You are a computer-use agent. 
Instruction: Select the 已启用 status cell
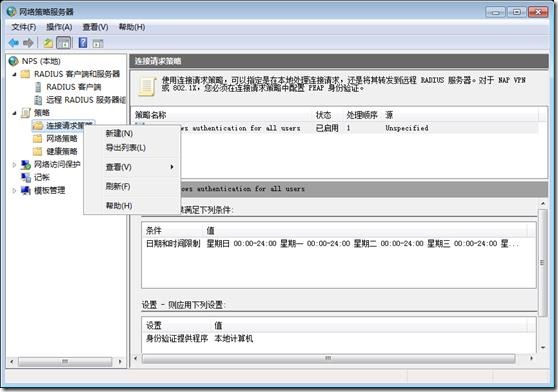(x=327, y=128)
